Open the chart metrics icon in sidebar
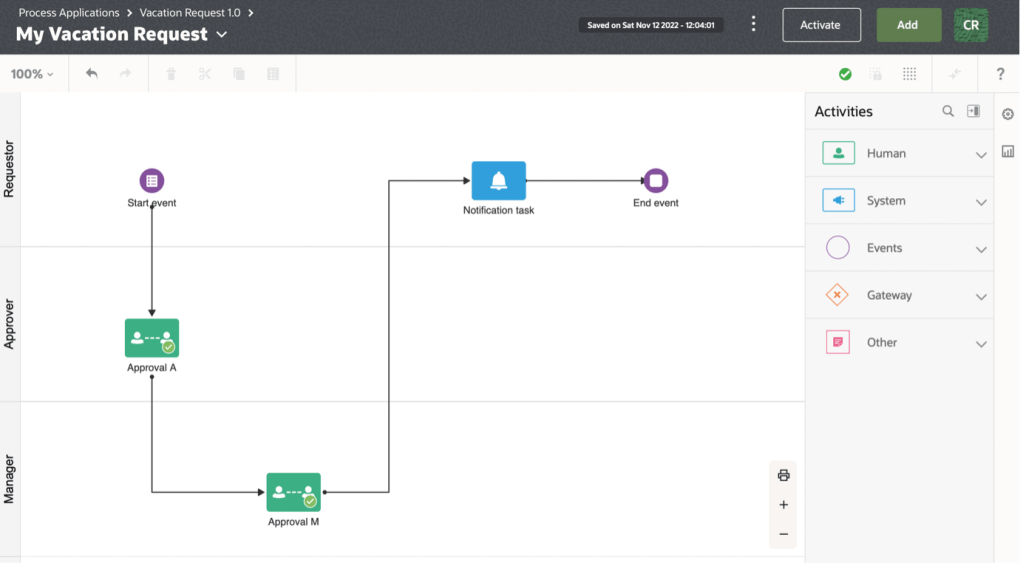The height and width of the screenshot is (566, 1023). coord(1007,152)
